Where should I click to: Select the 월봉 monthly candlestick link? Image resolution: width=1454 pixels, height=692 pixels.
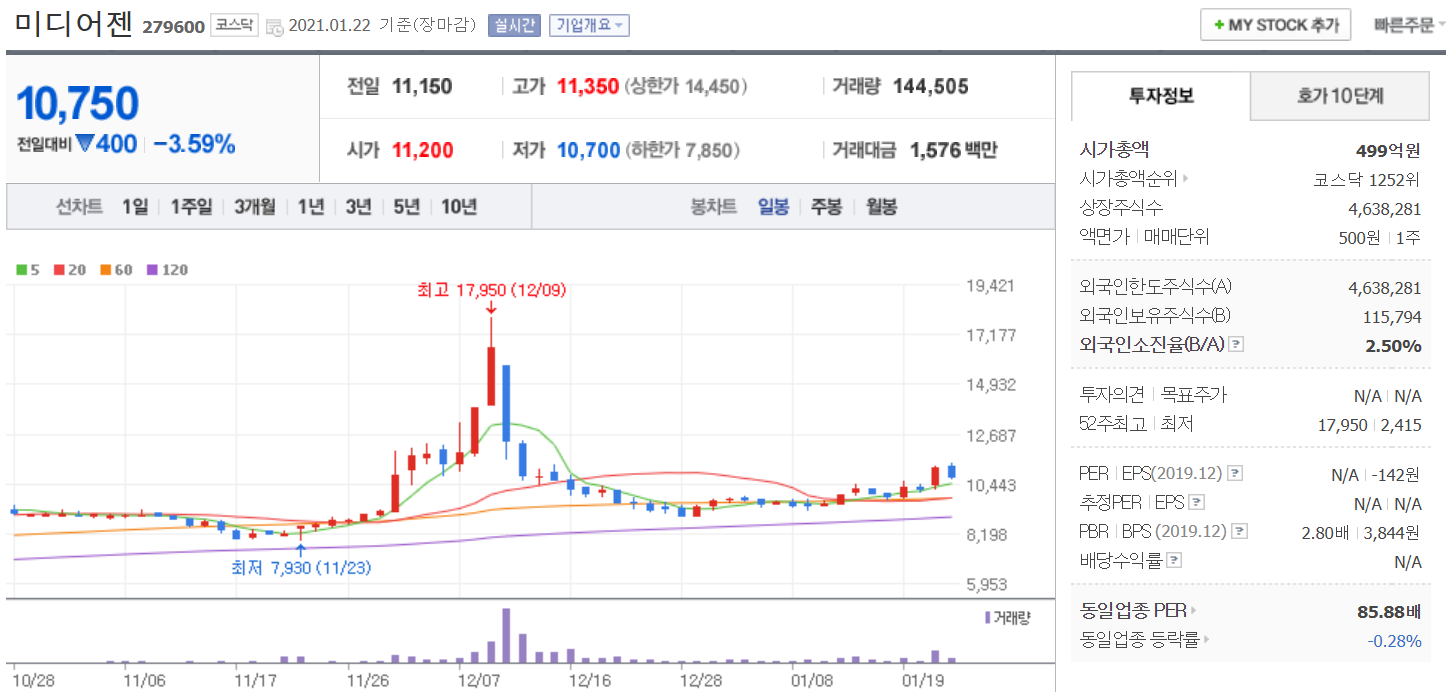[x=881, y=207]
